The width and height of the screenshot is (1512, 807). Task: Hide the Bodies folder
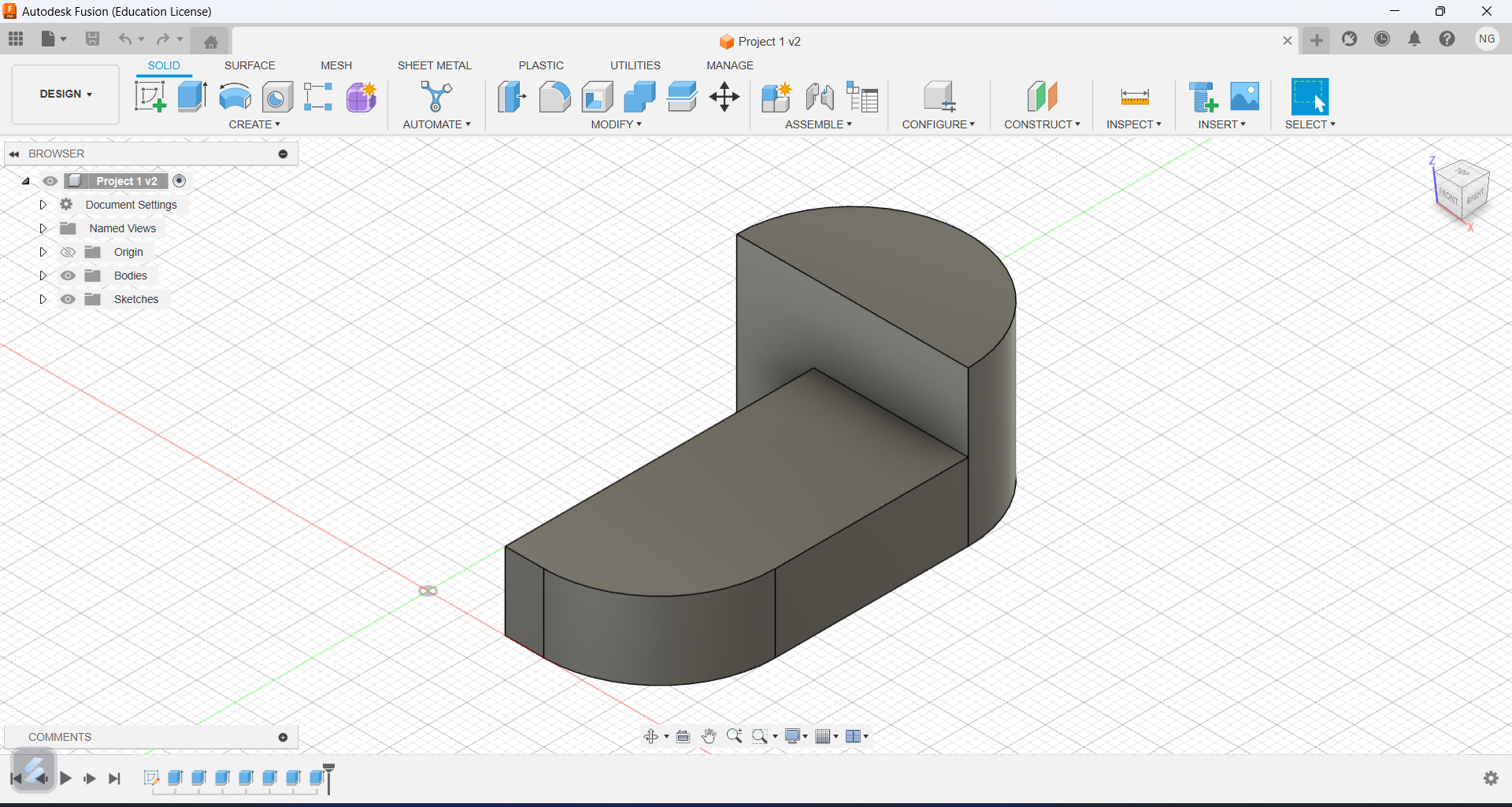[68, 276]
